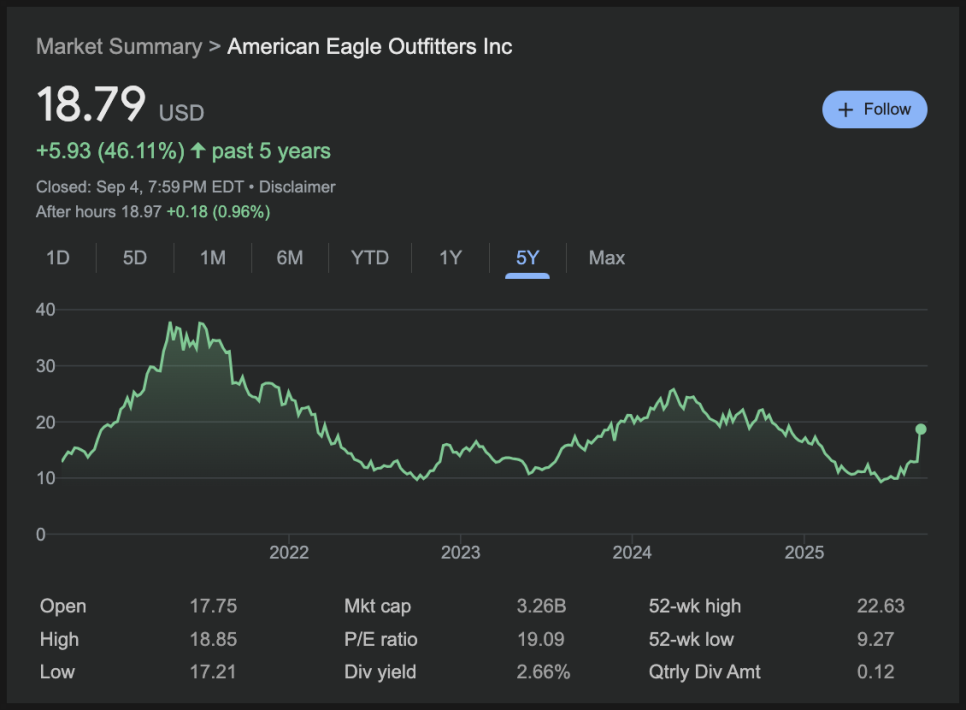Viewport: 966px width, 710px height.
Task: Click the Div yield label
Action: (x=380, y=672)
